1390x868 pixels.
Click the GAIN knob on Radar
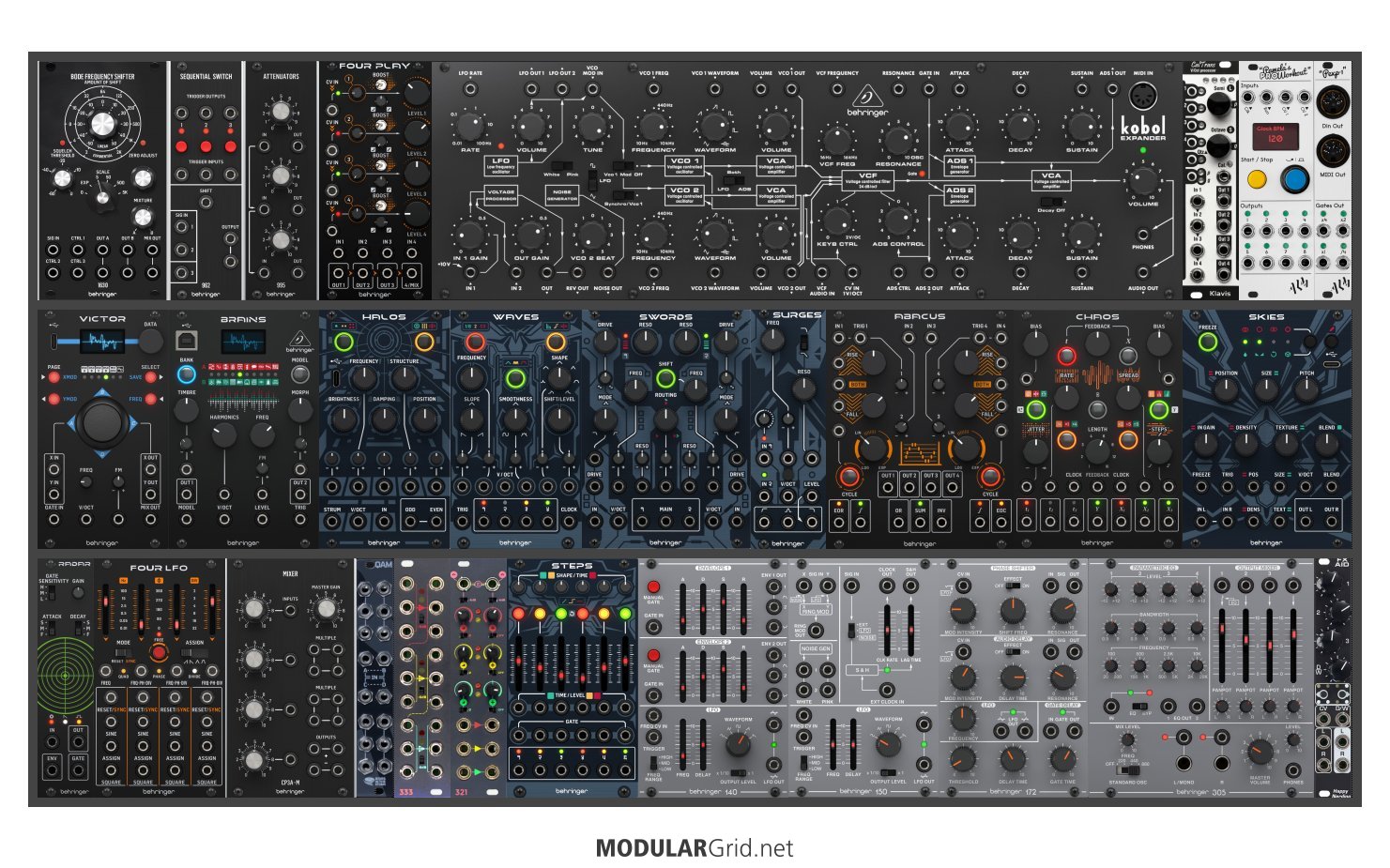79,593
